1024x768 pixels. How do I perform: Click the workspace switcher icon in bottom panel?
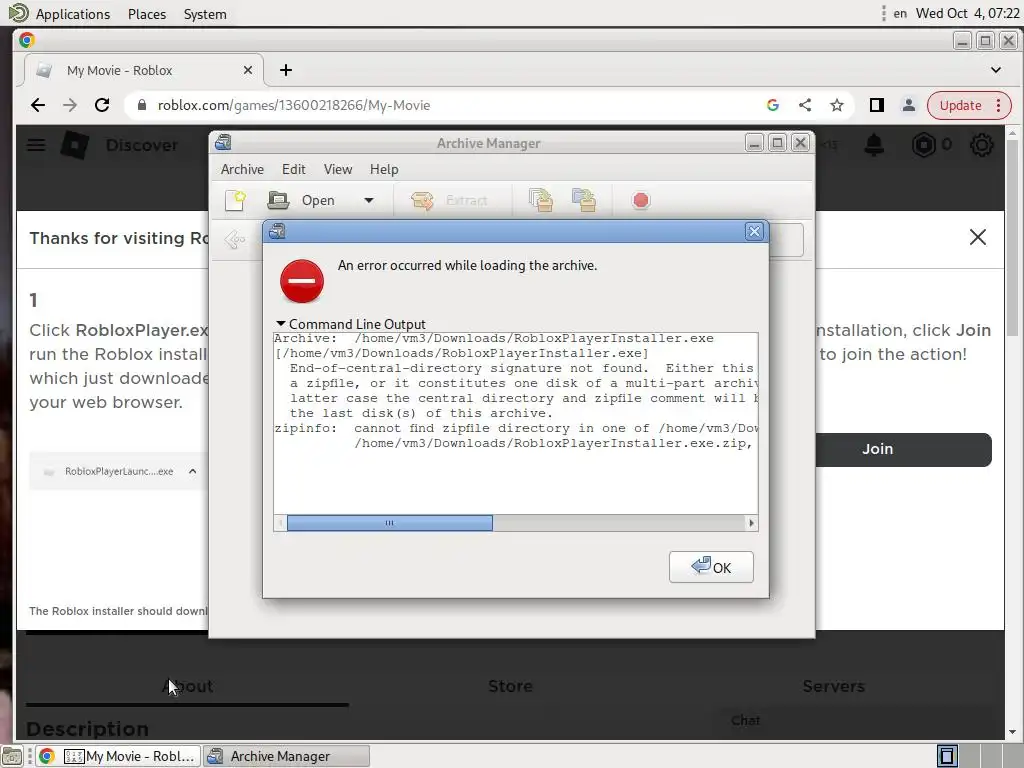947,756
